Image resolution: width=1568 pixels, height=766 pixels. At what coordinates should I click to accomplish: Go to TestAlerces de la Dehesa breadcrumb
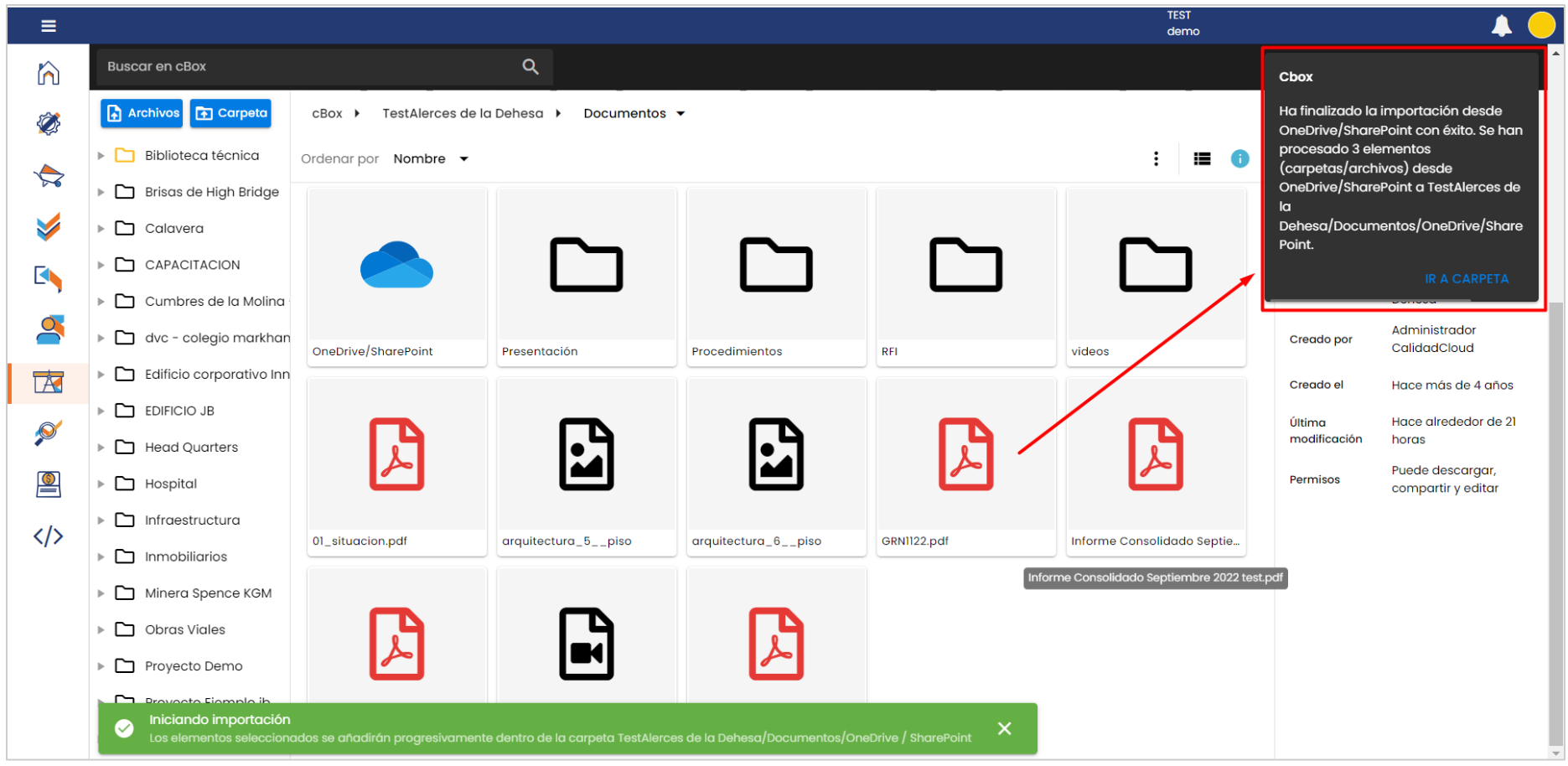463,113
